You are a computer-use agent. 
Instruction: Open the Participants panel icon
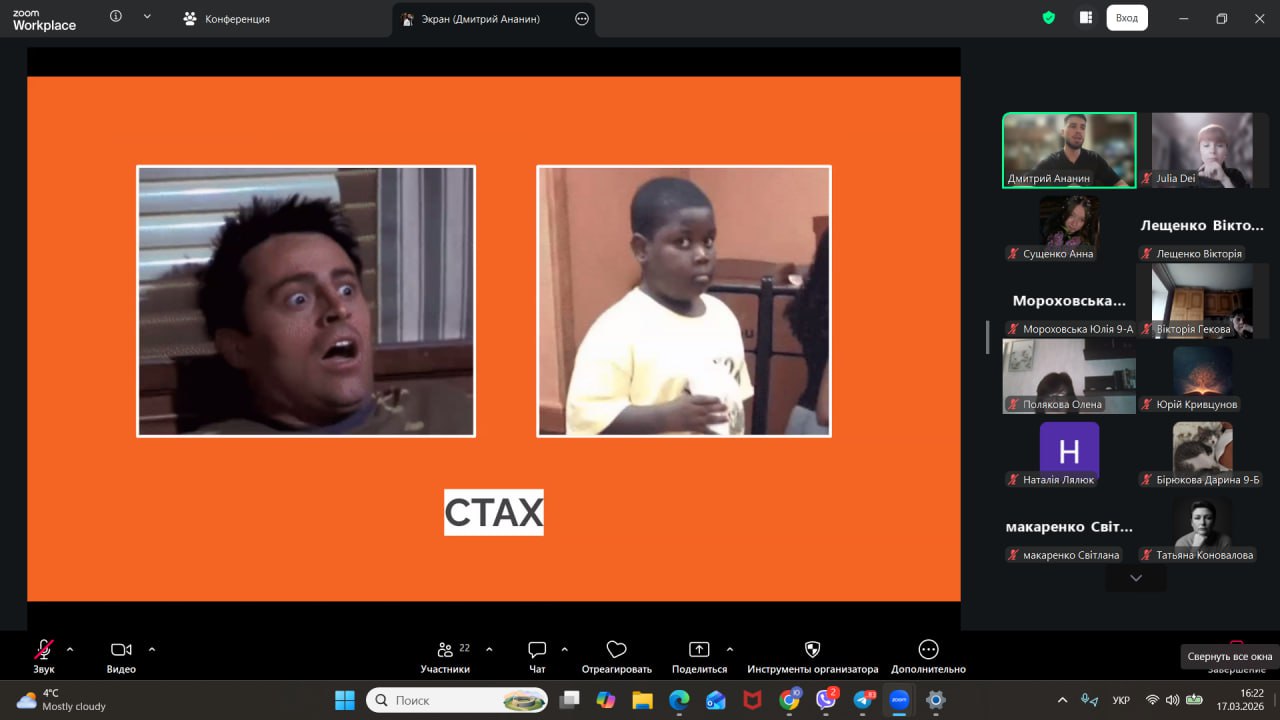coord(444,650)
